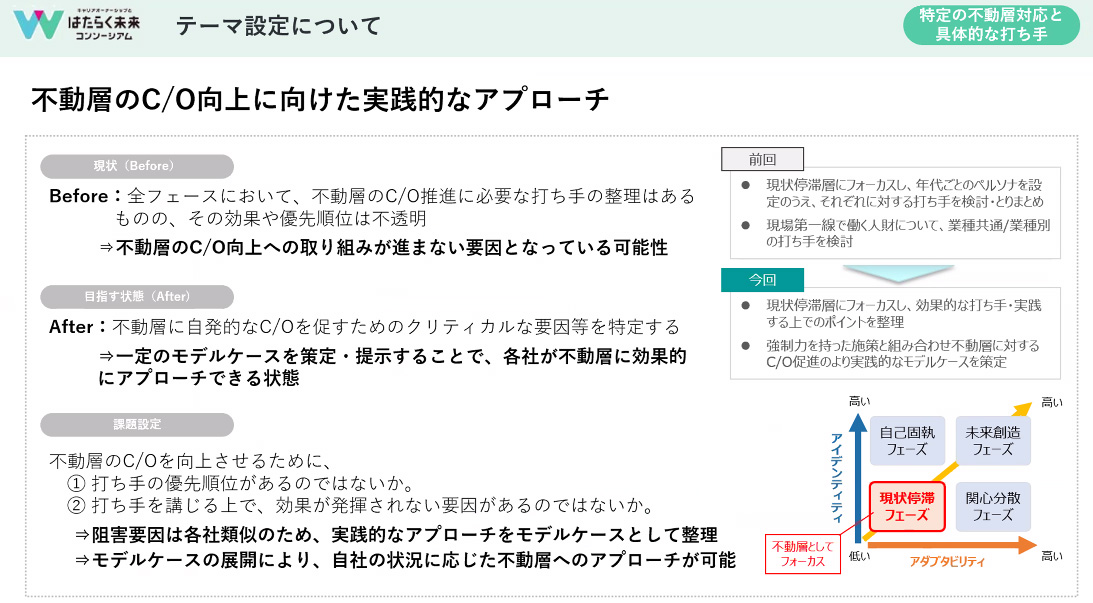Image resolution: width=1093 pixels, height=603 pixels.
Task: Click the 目指す状態（After）gray label
Action: (137, 296)
